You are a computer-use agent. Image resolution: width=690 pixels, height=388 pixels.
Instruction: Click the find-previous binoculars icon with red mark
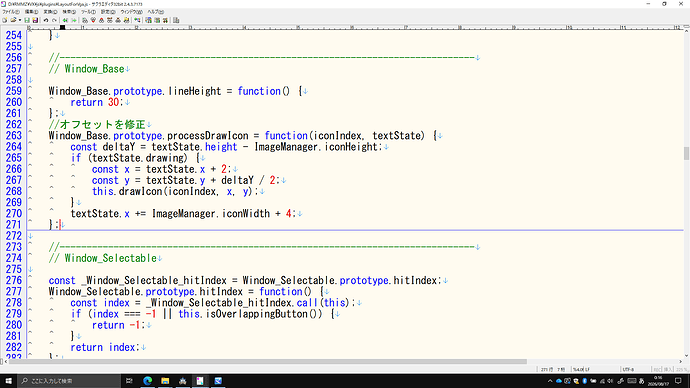pyautogui.click(x=101, y=20)
